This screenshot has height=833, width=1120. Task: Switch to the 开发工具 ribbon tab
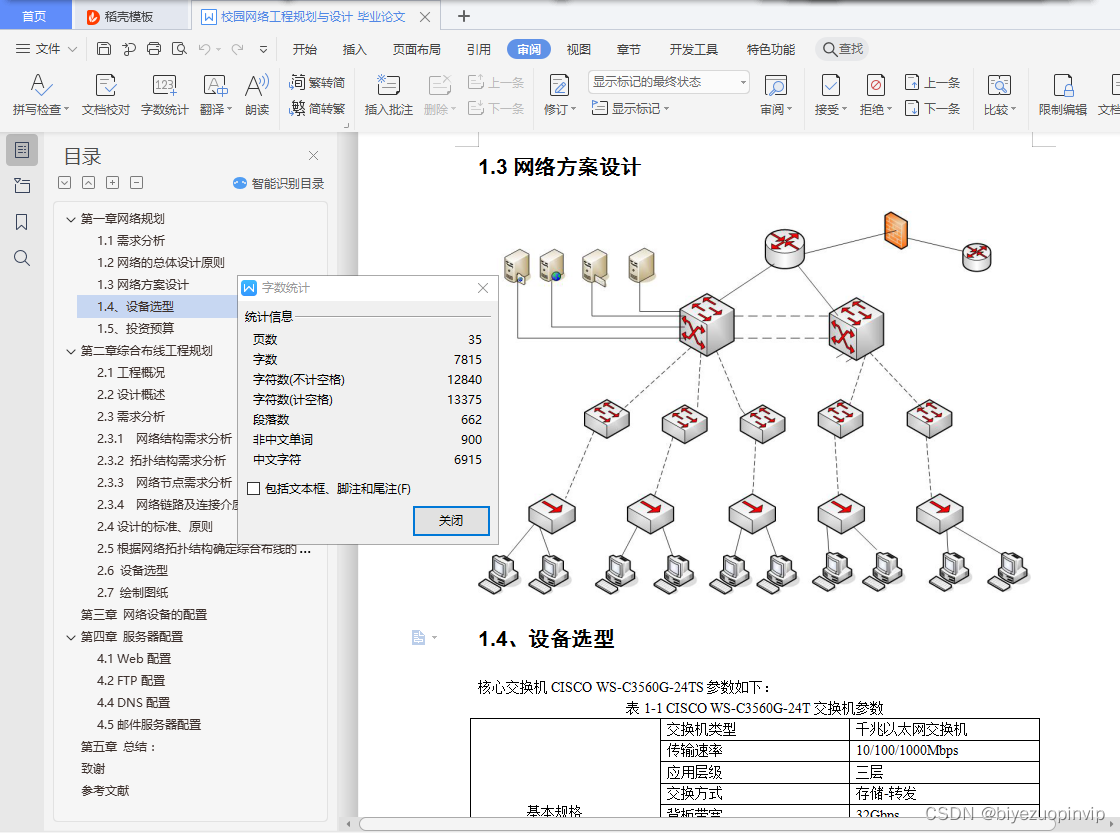click(x=694, y=49)
